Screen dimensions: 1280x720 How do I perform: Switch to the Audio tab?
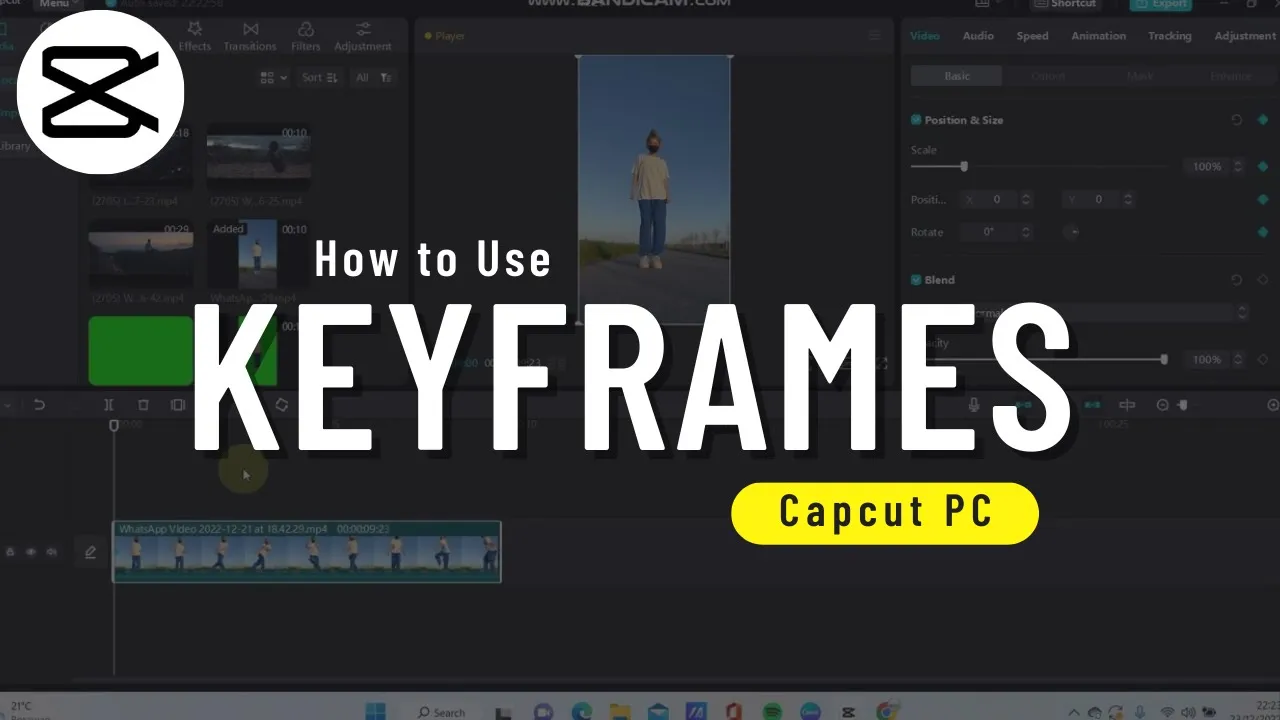pyautogui.click(x=978, y=36)
